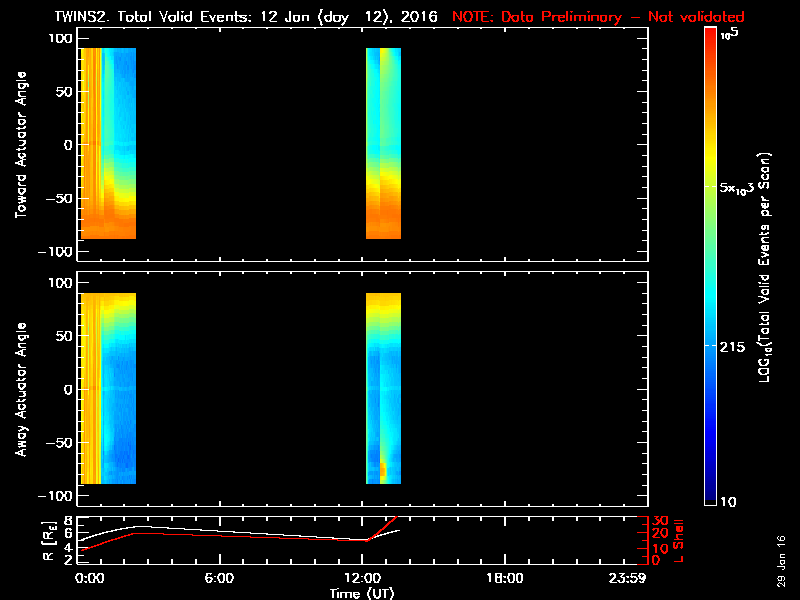The width and height of the screenshot is (800, 600).
Task: Select the "-100" tick label on the Toward panel
Action: [56, 251]
